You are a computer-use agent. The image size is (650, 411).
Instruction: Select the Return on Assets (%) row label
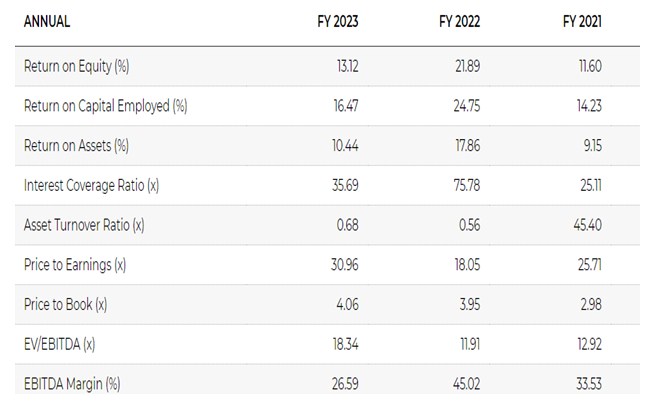click(76, 146)
